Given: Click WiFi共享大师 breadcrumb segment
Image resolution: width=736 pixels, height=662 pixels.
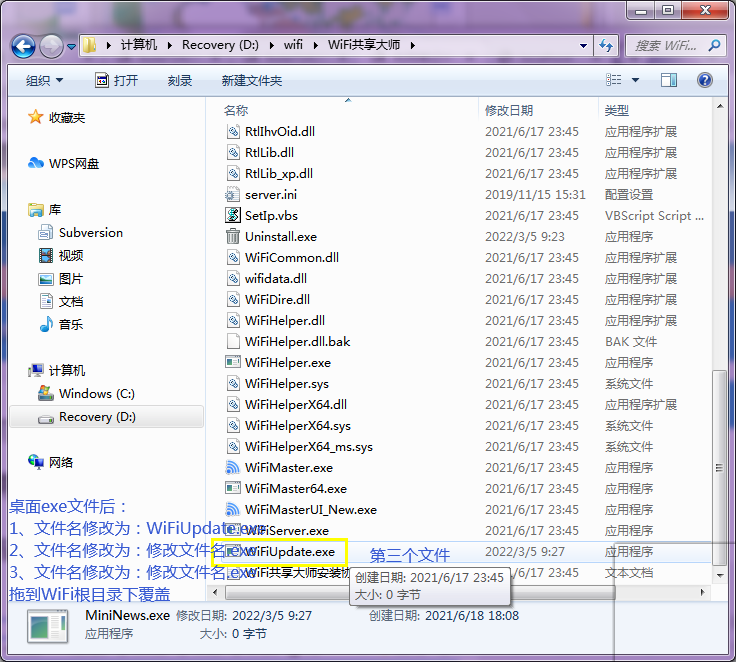Looking at the screenshot, I should click(x=364, y=45).
